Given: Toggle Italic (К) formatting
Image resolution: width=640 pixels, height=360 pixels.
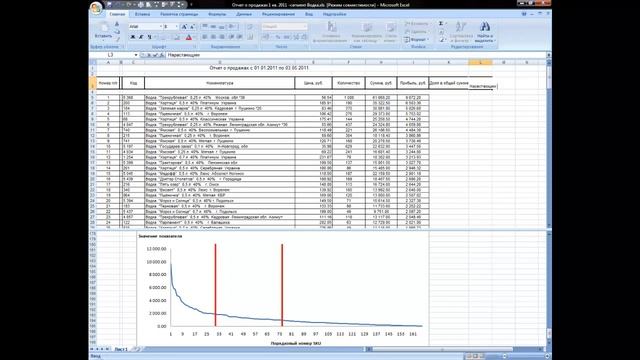Looking at the screenshot, I should click(141, 37).
